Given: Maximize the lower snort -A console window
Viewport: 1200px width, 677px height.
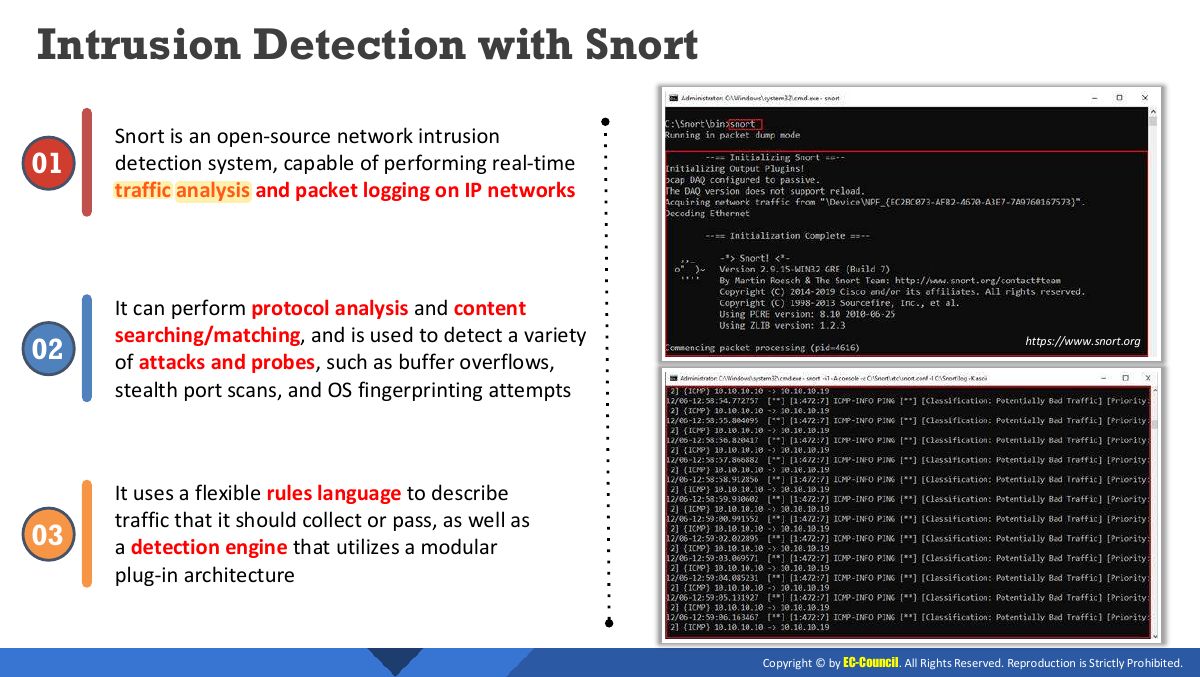Looking at the screenshot, I should pos(1125,378).
